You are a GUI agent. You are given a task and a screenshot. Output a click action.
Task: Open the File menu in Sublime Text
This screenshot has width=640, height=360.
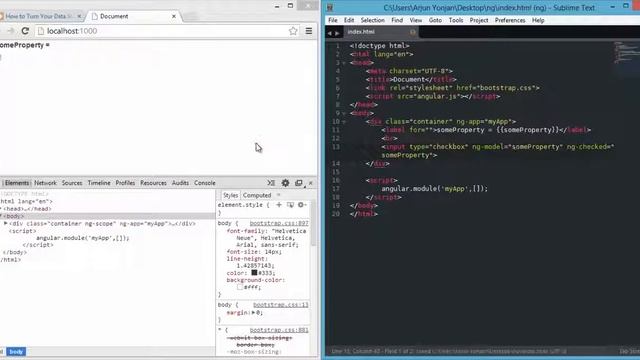click(333, 20)
